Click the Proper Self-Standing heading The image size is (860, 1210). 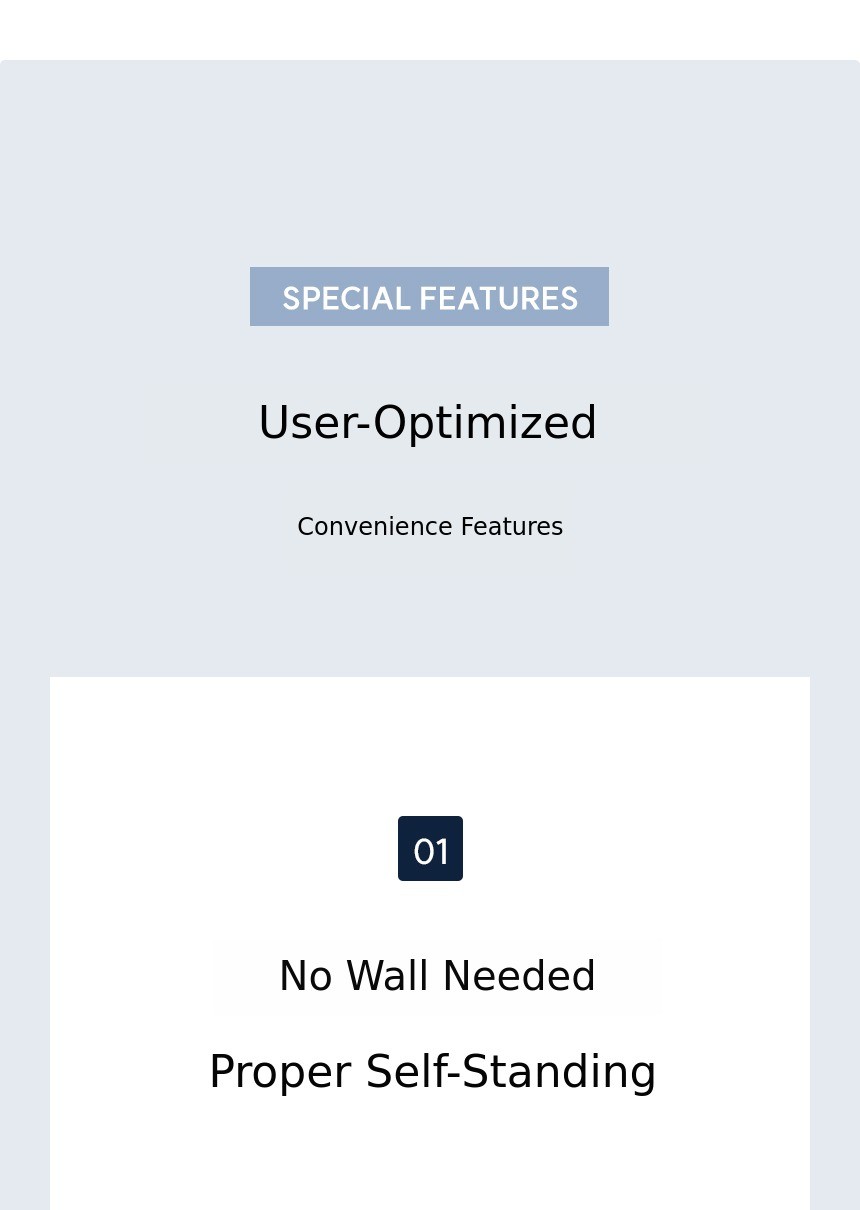pos(432,1072)
